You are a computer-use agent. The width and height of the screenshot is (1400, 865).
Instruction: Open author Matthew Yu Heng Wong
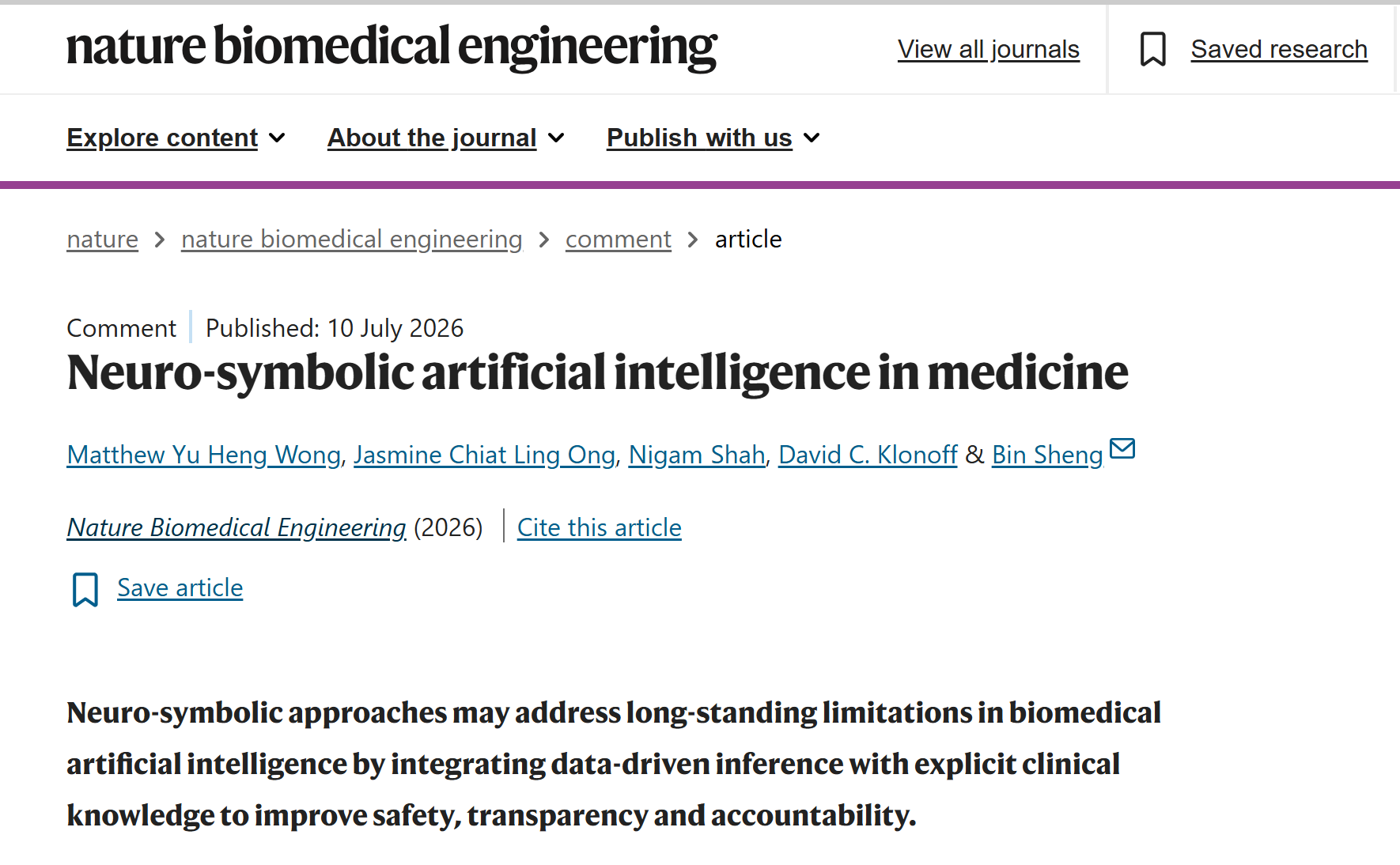click(x=204, y=455)
